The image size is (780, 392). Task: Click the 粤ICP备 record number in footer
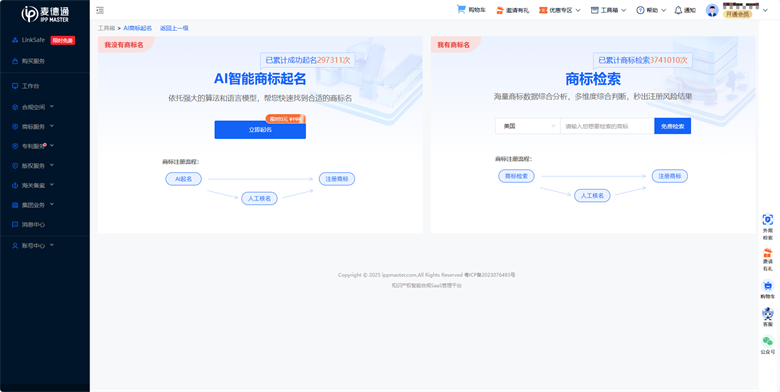pos(489,275)
